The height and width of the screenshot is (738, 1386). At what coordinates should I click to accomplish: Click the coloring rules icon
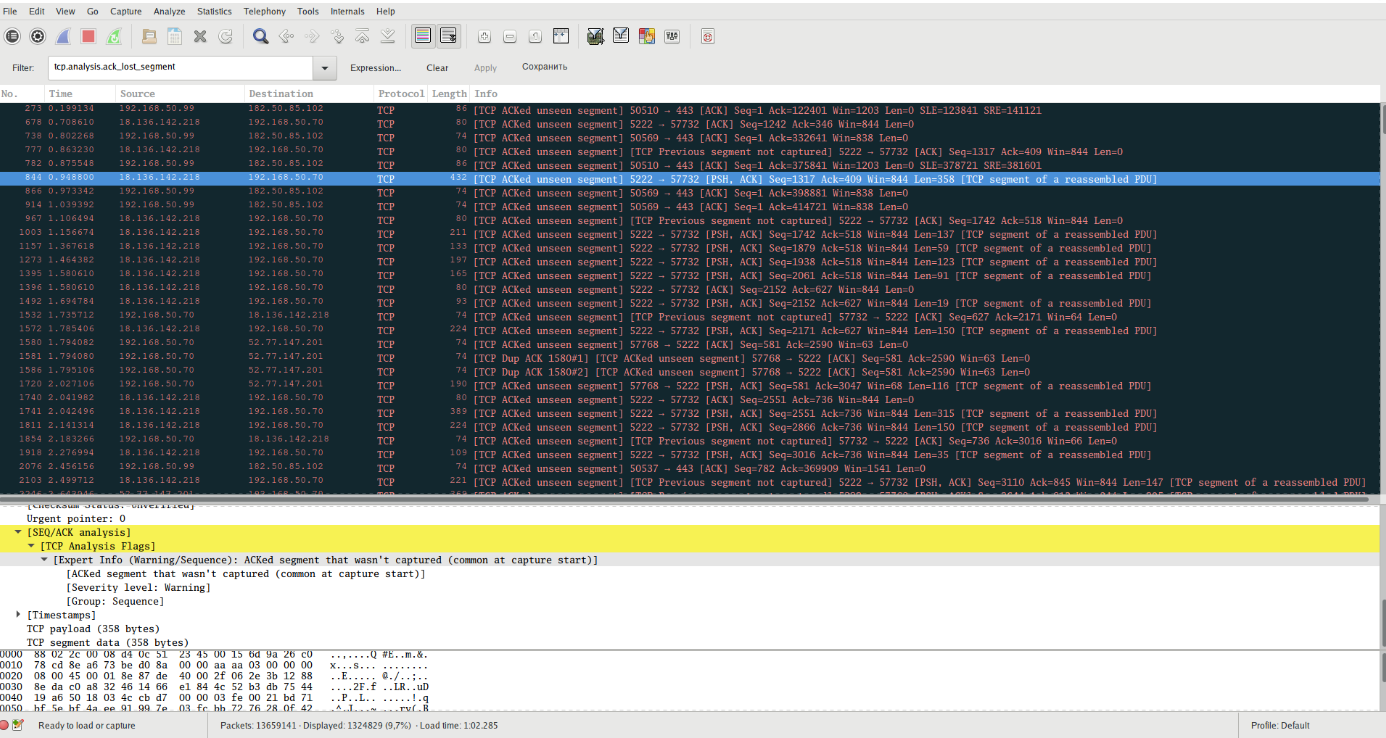tap(646, 36)
